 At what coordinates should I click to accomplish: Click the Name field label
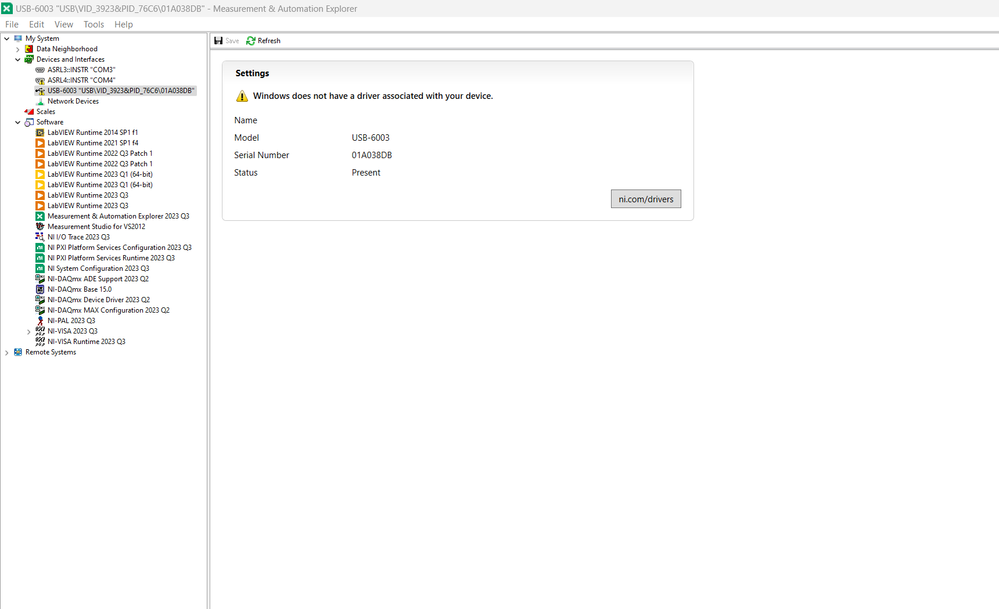tap(245, 120)
